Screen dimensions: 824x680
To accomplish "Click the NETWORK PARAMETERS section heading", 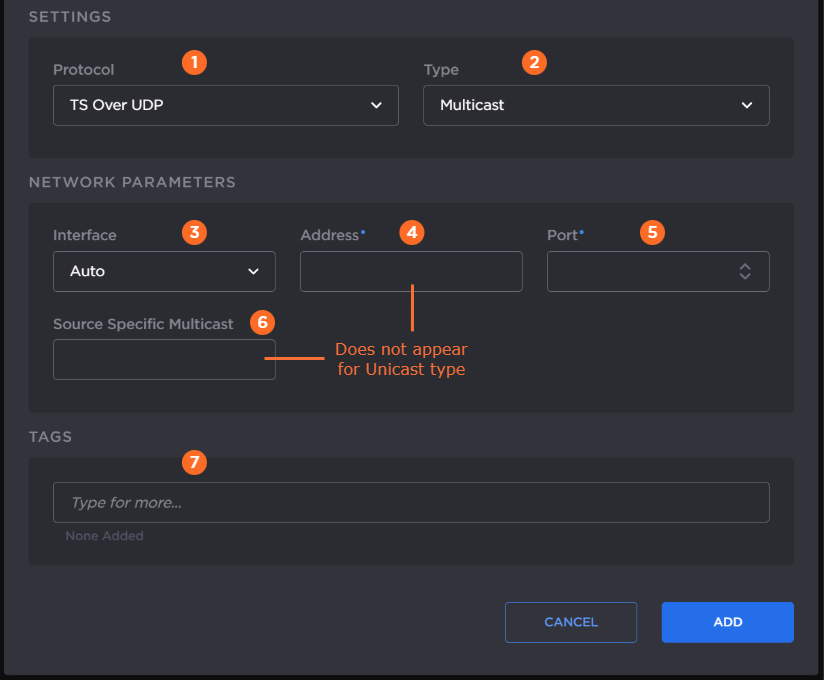I will 132,182.
